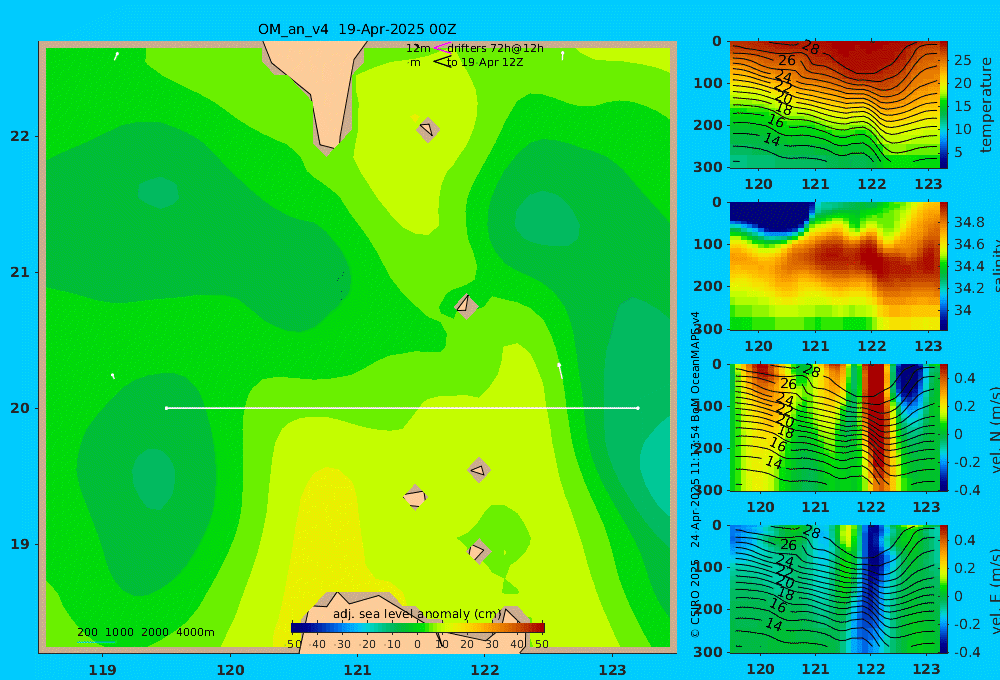Click latitude label 21 on main map
The image size is (1000, 680).
(x=20, y=272)
